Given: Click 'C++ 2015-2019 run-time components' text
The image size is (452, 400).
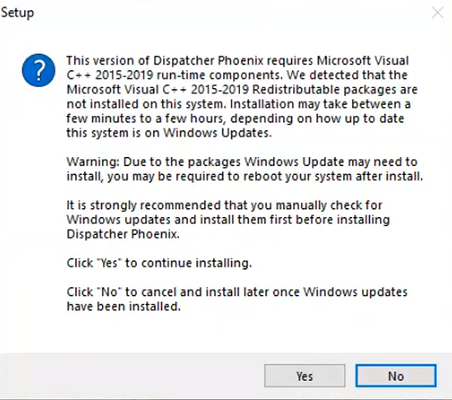Looking at the screenshot, I should 175,75.
